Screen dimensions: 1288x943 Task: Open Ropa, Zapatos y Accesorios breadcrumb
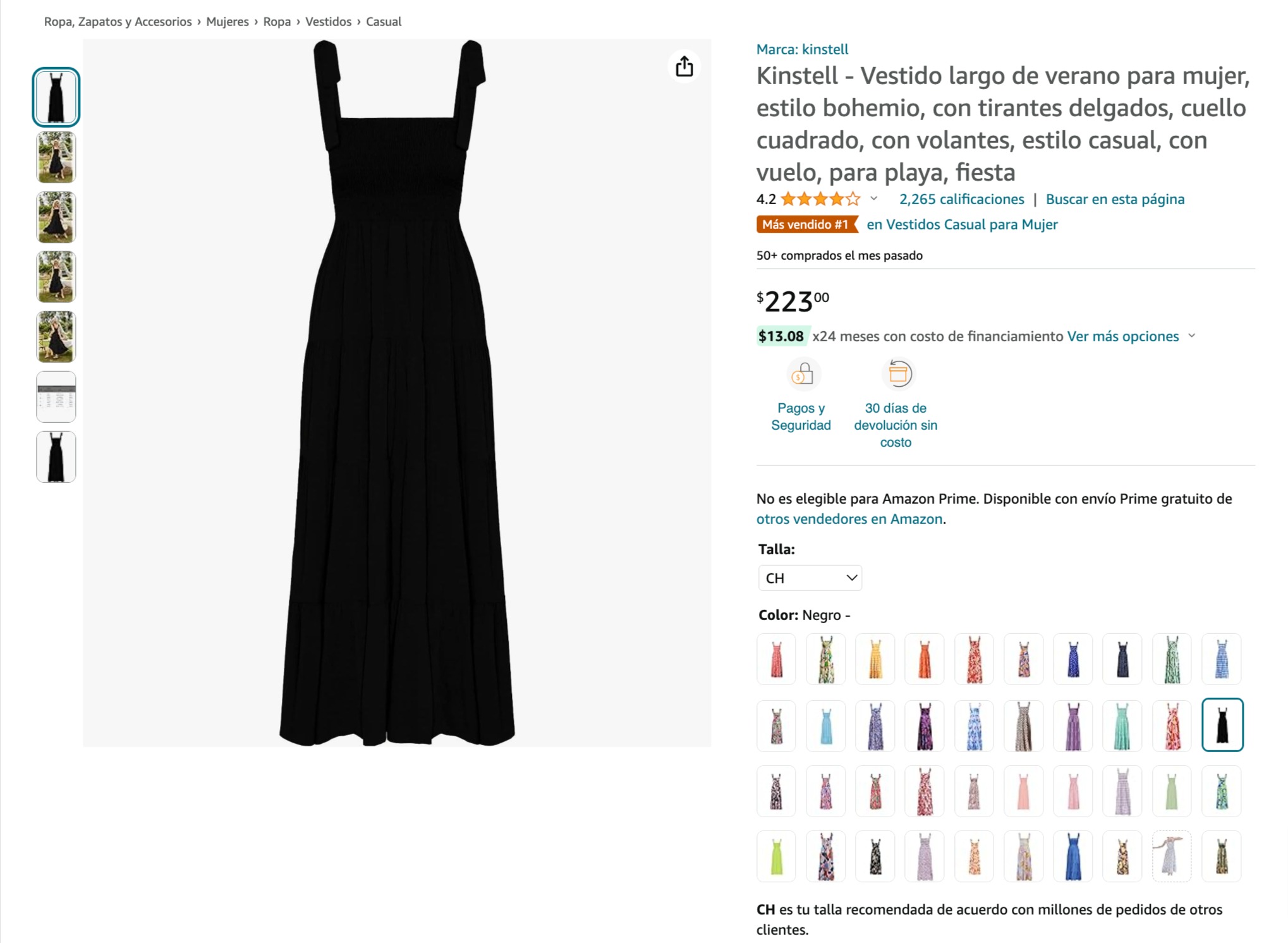pos(118,21)
